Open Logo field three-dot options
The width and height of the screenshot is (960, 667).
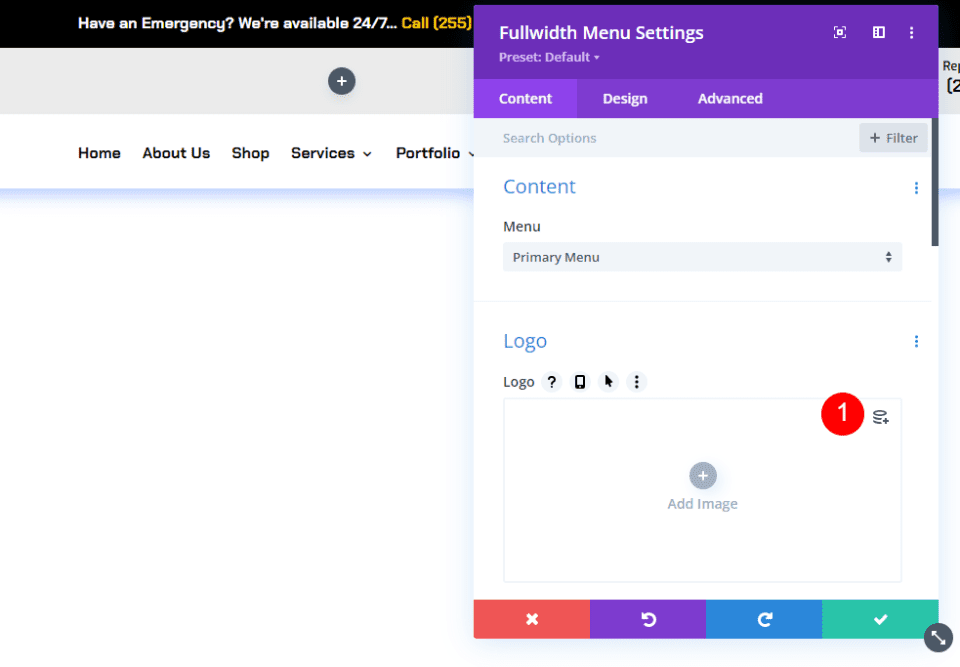[x=636, y=382]
